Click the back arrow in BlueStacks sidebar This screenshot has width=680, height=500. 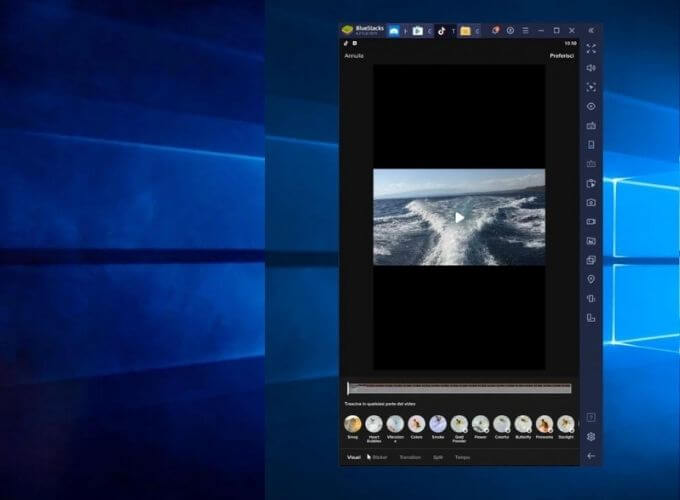click(591, 456)
